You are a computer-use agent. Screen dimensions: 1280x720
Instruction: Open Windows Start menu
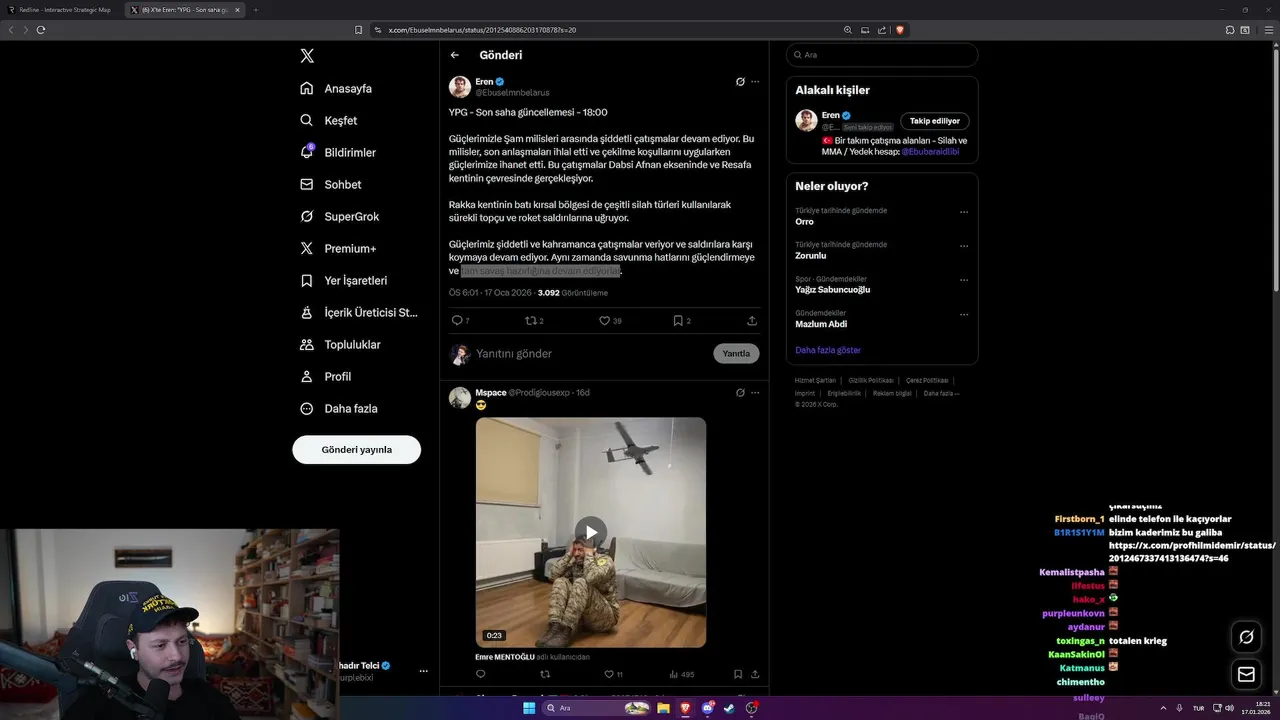(x=529, y=708)
